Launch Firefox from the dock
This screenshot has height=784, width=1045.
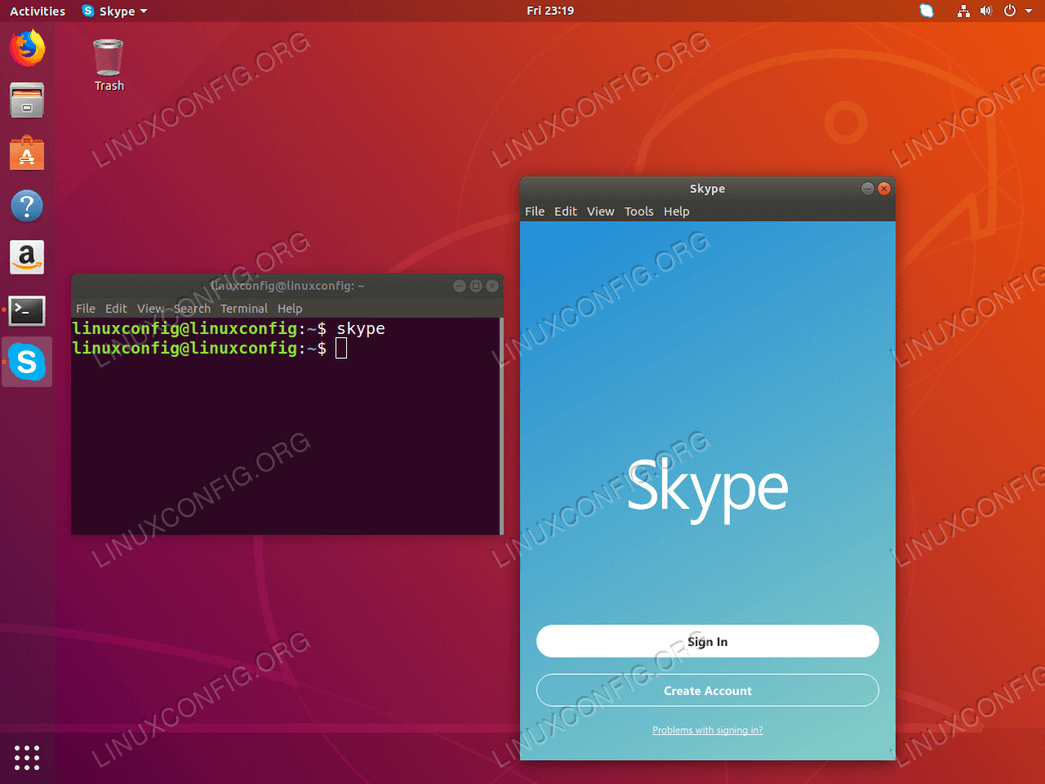coord(26,47)
